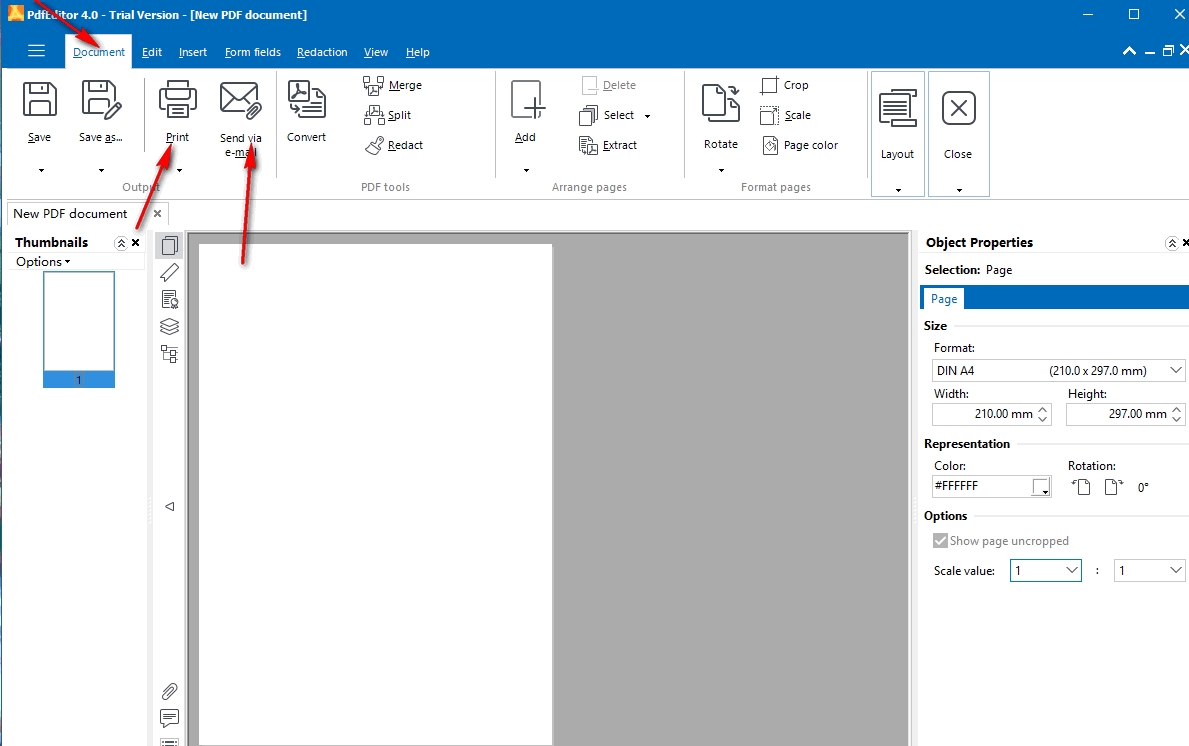Click Send via e-mail envelope icon
The height and width of the screenshot is (746, 1189).
(x=240, y=101)
